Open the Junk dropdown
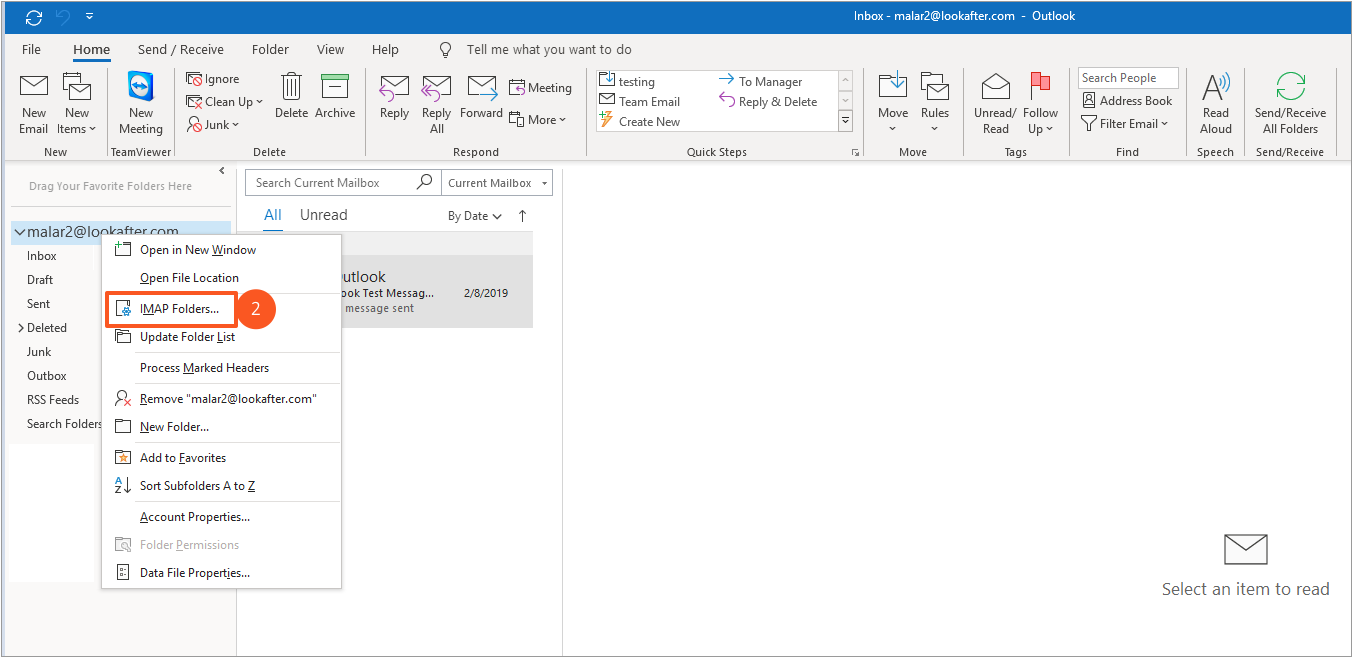The width and height of the screenshot is (1352, 657). pos(214,125)
